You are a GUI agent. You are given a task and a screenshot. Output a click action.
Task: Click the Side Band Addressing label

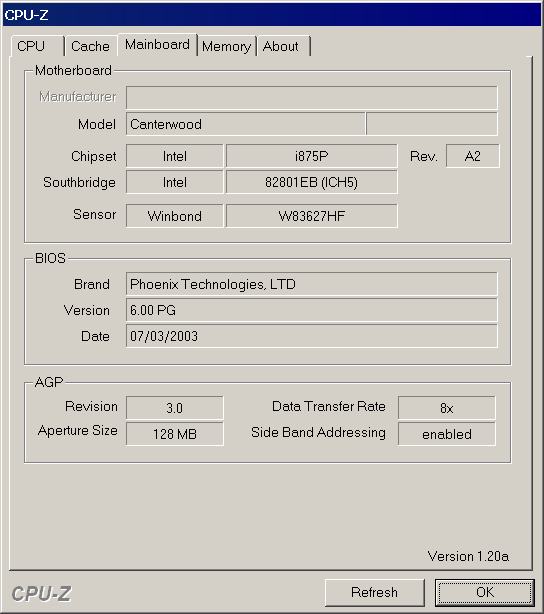click(x=318, y=433)
